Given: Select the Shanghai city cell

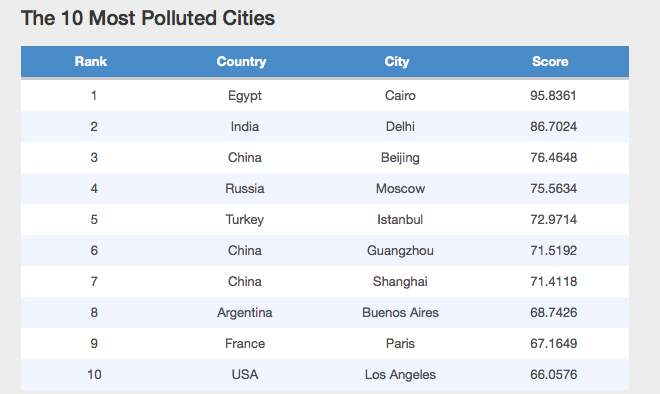Looking at the screenshot, I should pyautogui.click(x=400, y=282).
